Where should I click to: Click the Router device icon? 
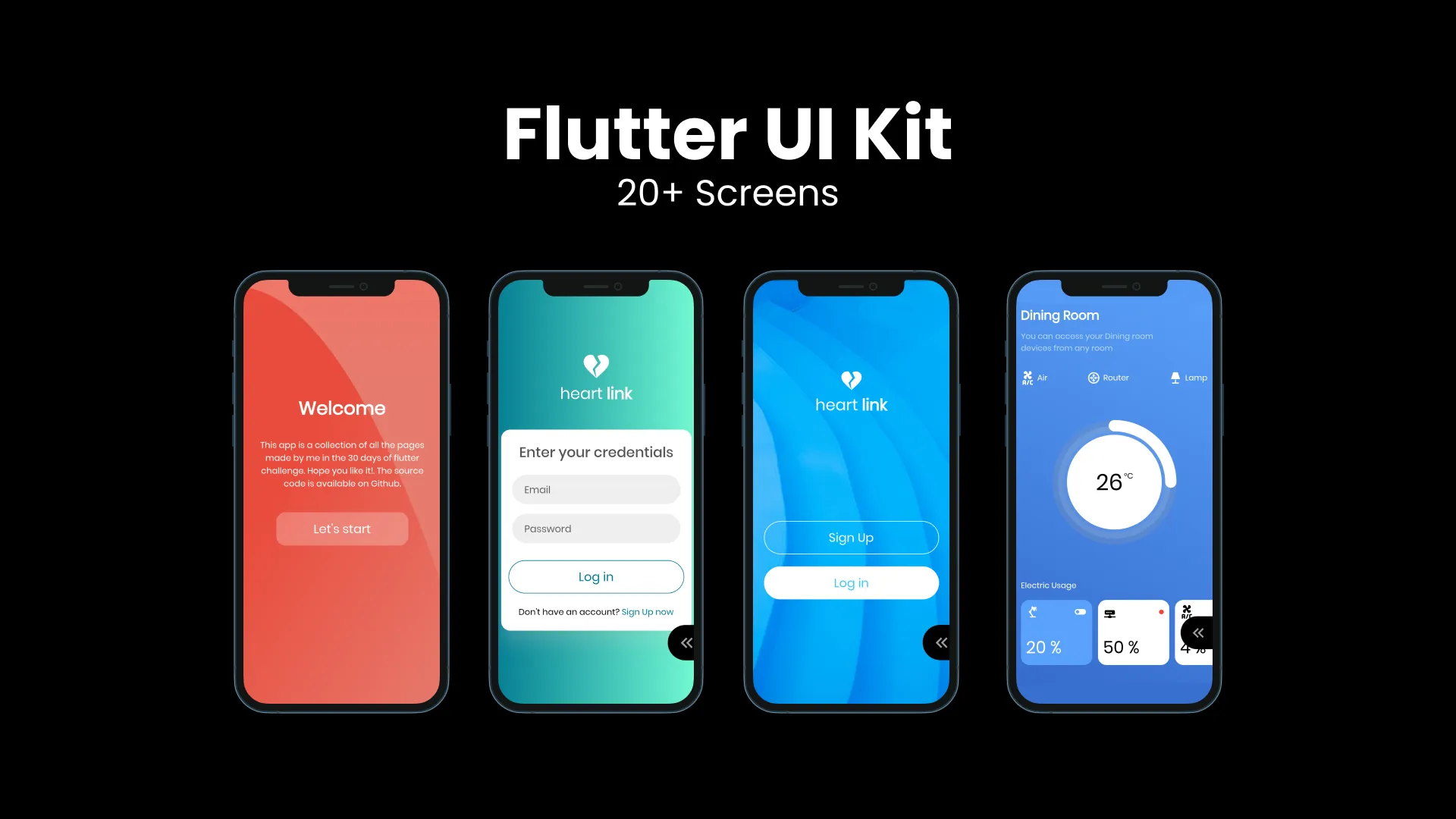[1091, 377]
